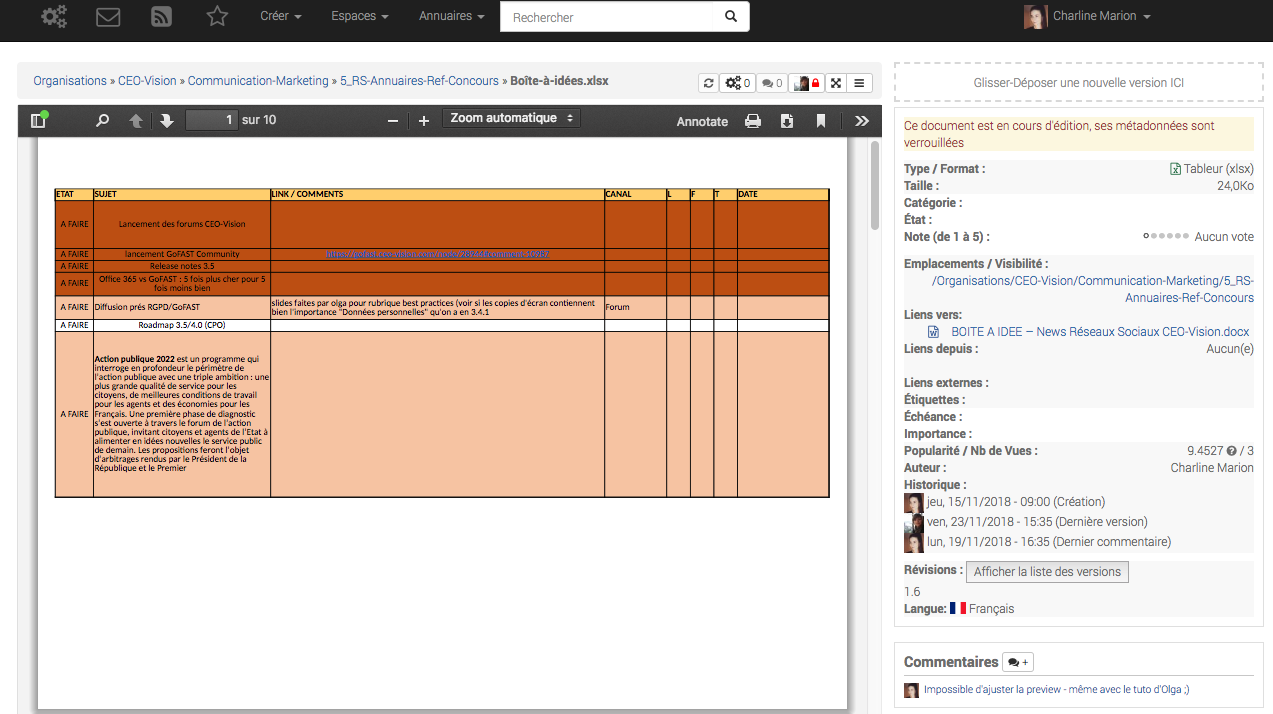Print the document with printer icon

(753, 121)
